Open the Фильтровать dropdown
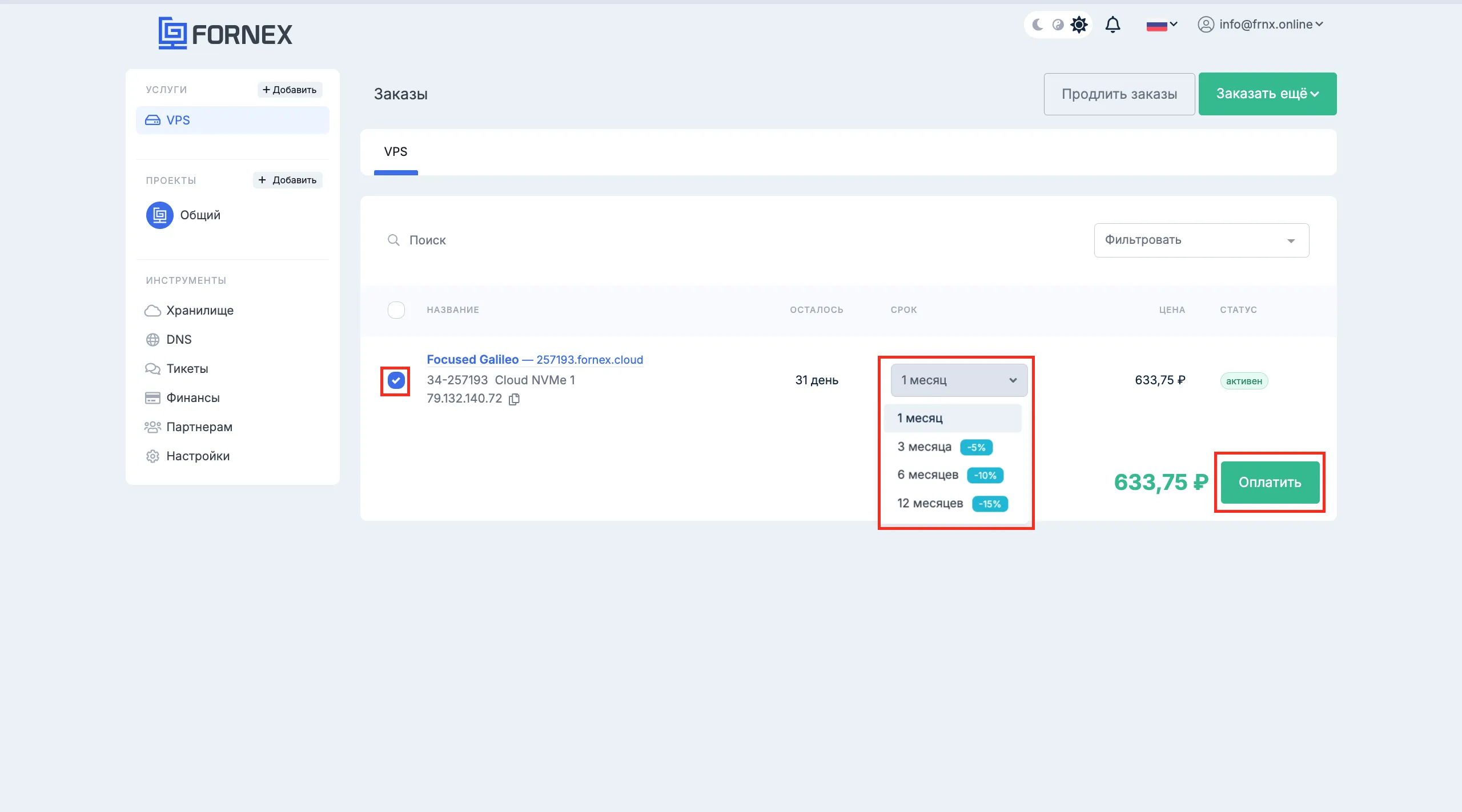Screen dimensions: 1462x812 click(1202, 240)
